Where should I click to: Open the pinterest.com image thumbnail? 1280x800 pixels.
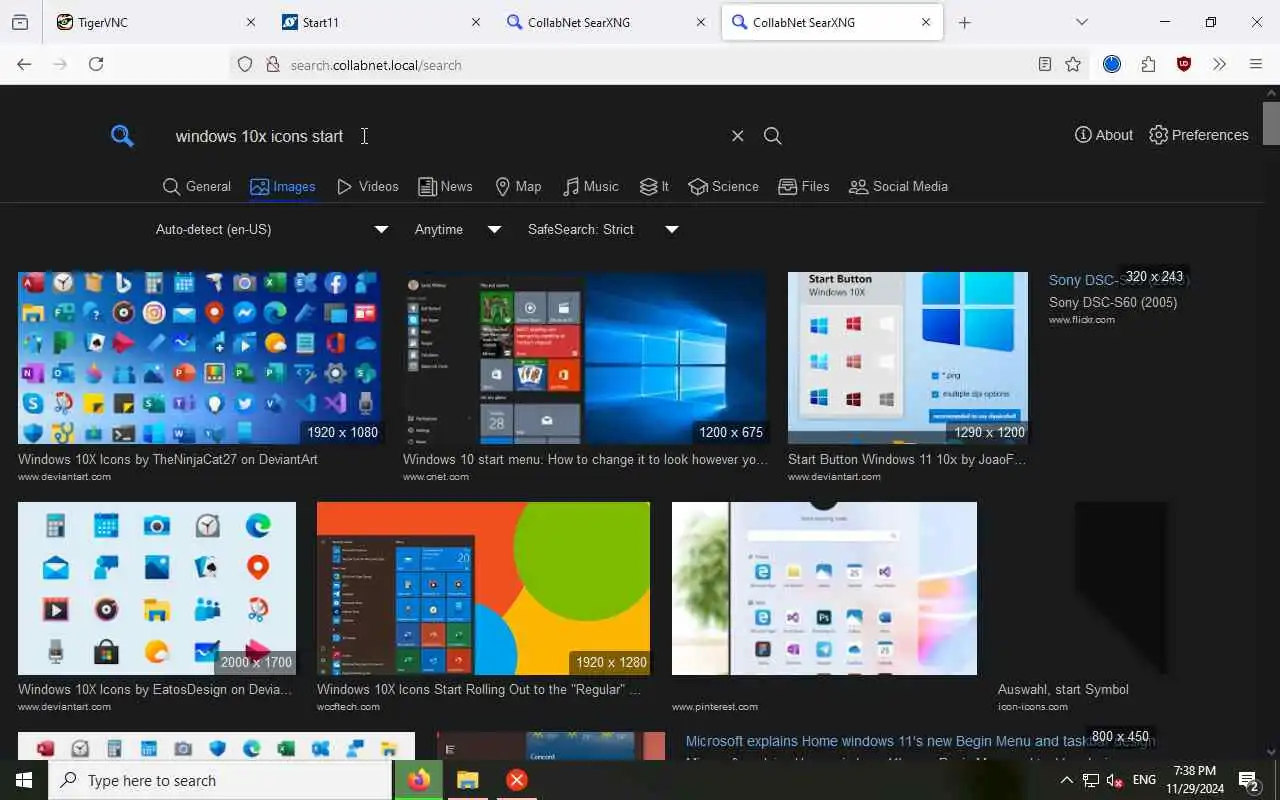(x=824, y=588)
